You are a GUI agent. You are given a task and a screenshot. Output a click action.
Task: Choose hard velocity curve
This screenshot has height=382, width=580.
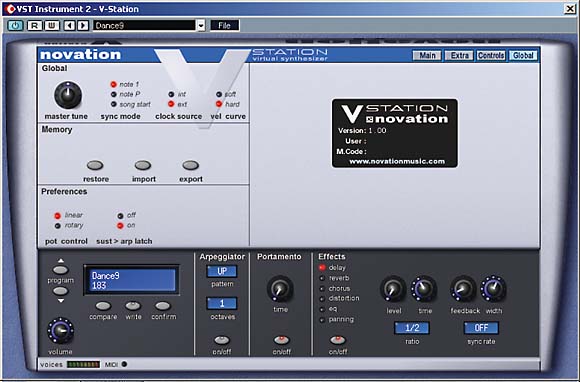point(219,104)
